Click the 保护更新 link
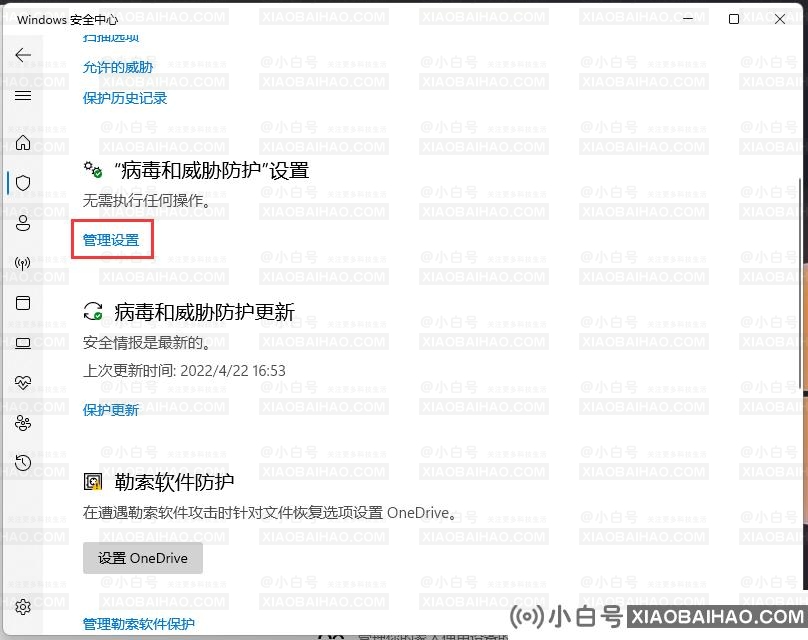 [111, 410]
